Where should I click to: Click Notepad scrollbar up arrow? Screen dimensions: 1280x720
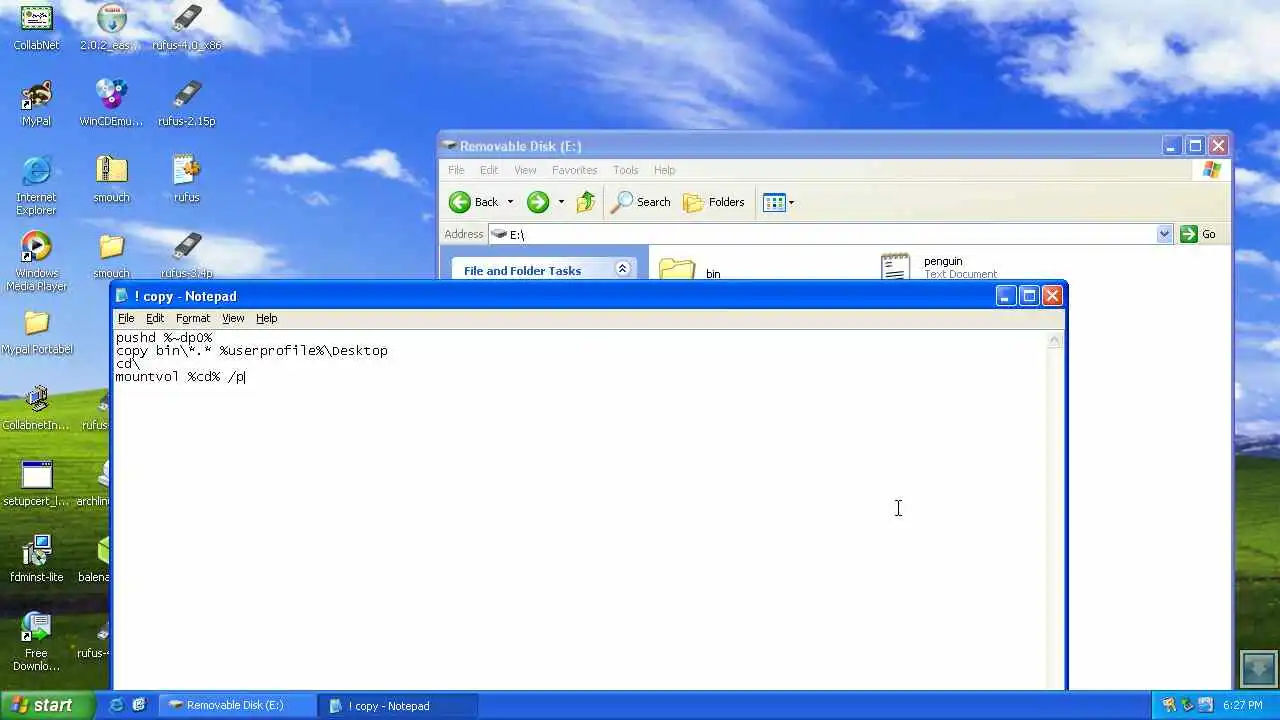click(x=1054, y=340)
